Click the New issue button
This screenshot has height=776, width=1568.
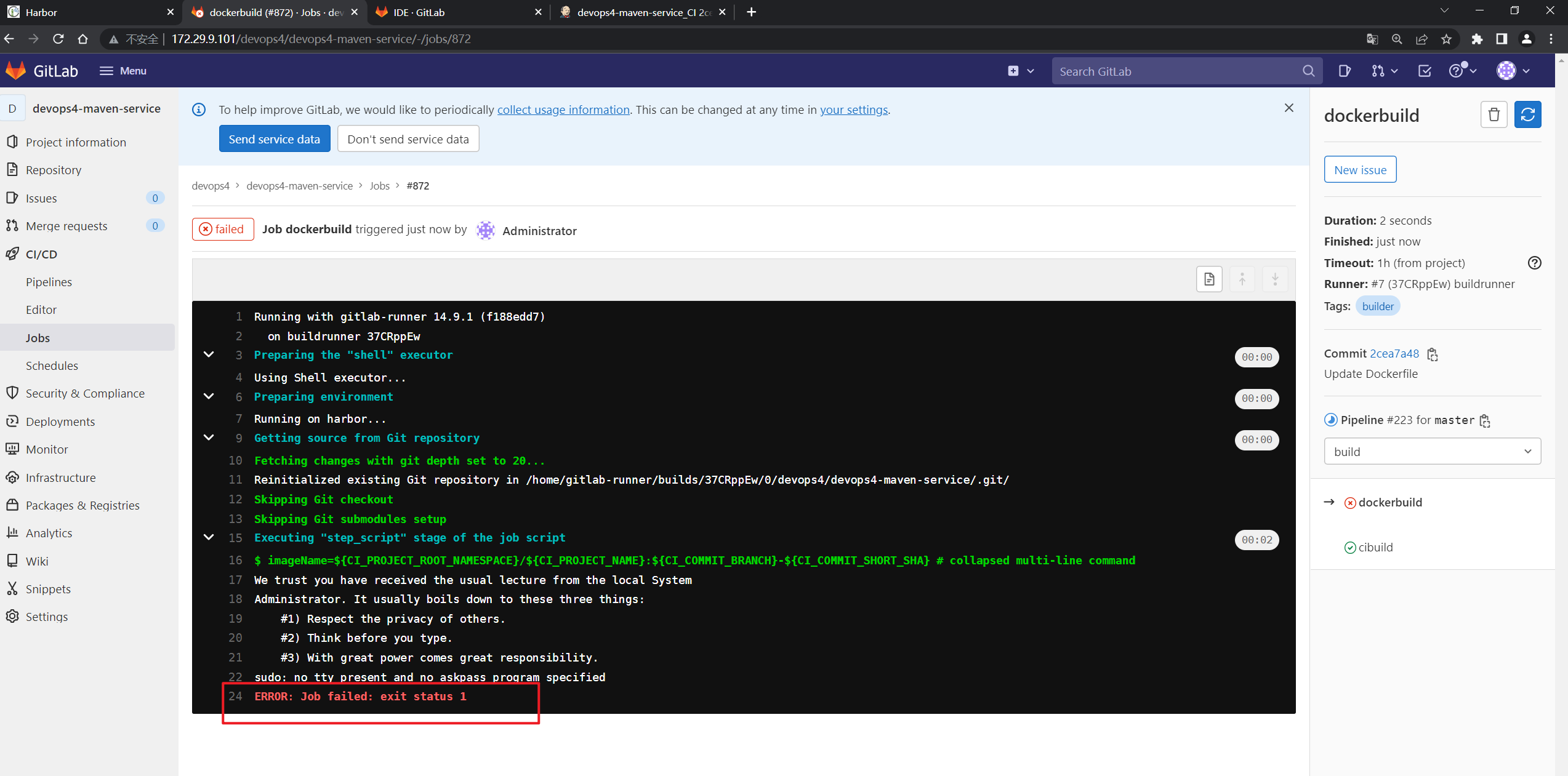[x=1360, y=170]
